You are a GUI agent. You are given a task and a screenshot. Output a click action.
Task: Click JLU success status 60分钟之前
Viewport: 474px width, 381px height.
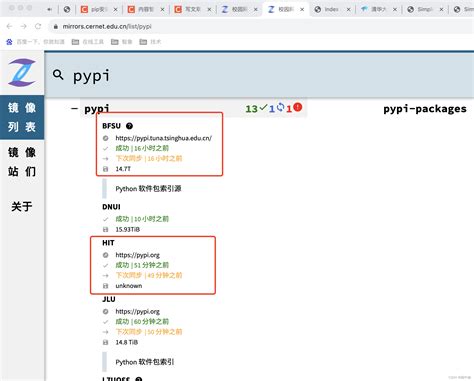point(142,321)
